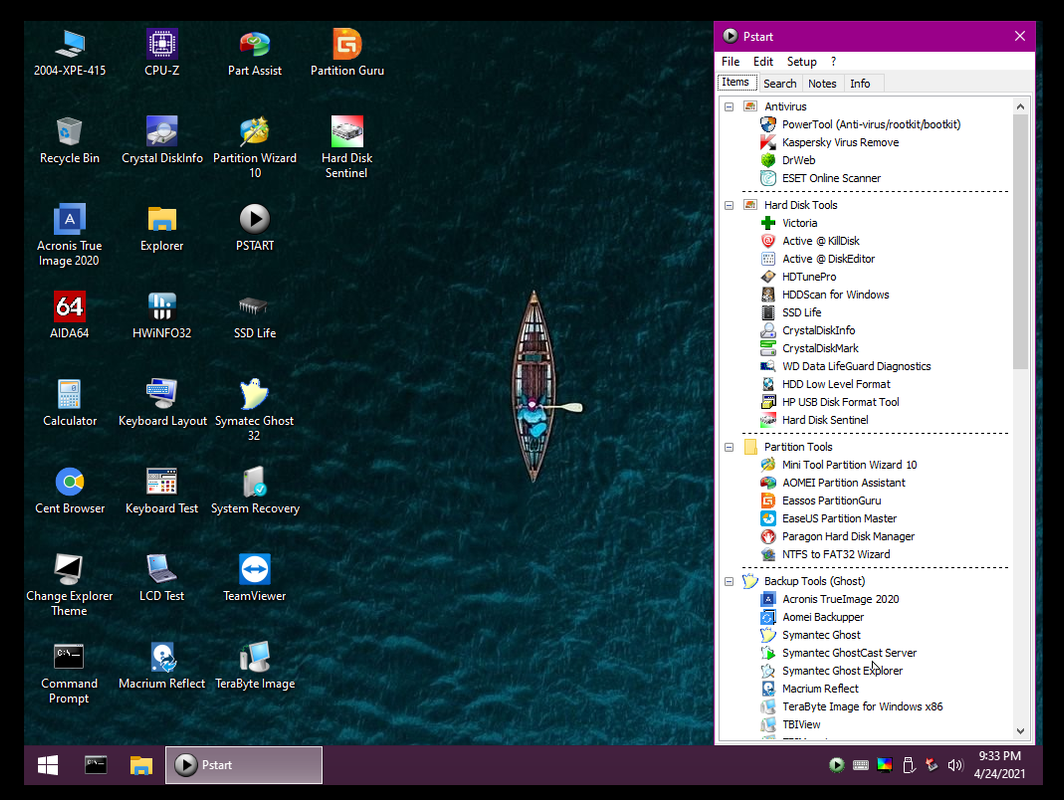Screen dimensions: 1064x800
Task: Click the Pstart list scroll up arrow
Action: tap(1021, 107)
